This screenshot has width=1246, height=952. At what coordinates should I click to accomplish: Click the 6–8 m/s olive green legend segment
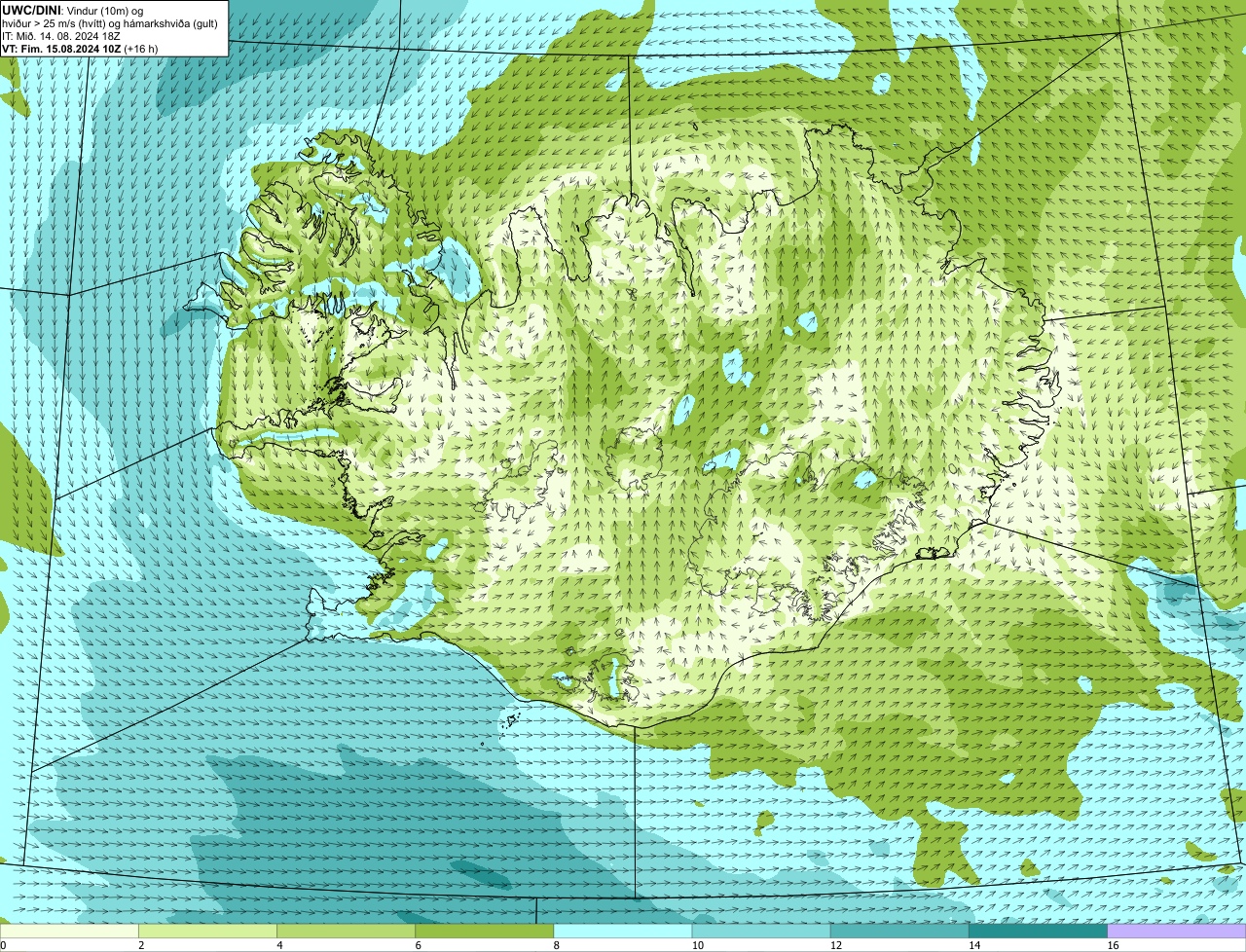pyautogui.click(x=484, y=932)
